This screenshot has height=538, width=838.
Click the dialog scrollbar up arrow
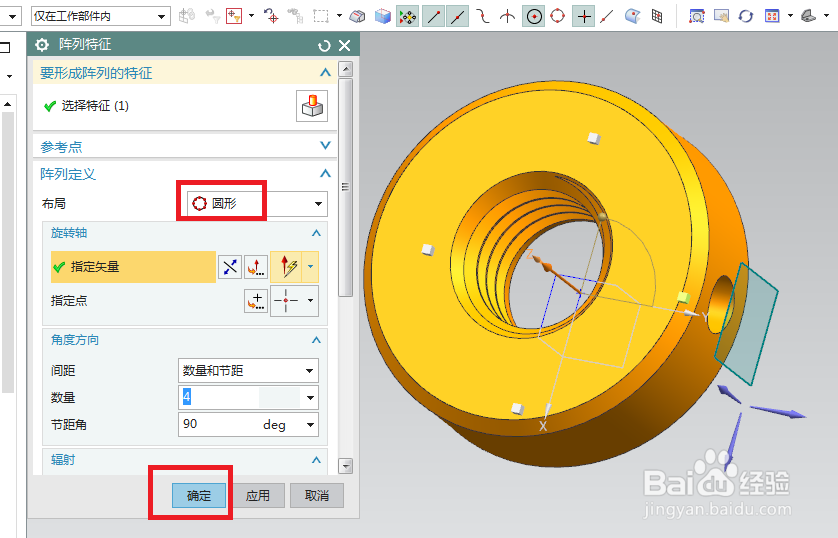[346, 68]
